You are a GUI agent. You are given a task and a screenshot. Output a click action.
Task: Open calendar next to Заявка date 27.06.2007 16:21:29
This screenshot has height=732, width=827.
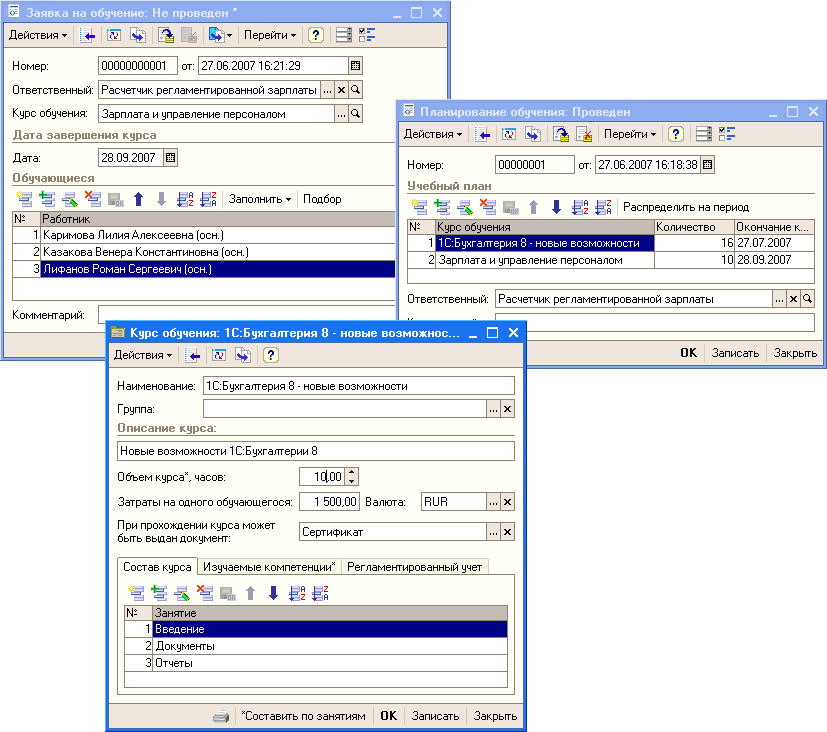pyautogui.click(x=355, y=66)
